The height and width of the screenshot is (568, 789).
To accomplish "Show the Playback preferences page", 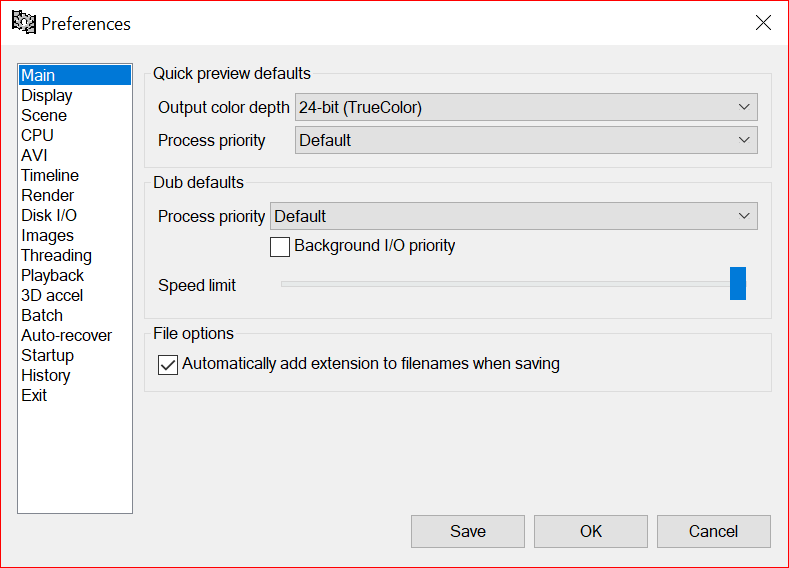I will (x=52, y=275).
